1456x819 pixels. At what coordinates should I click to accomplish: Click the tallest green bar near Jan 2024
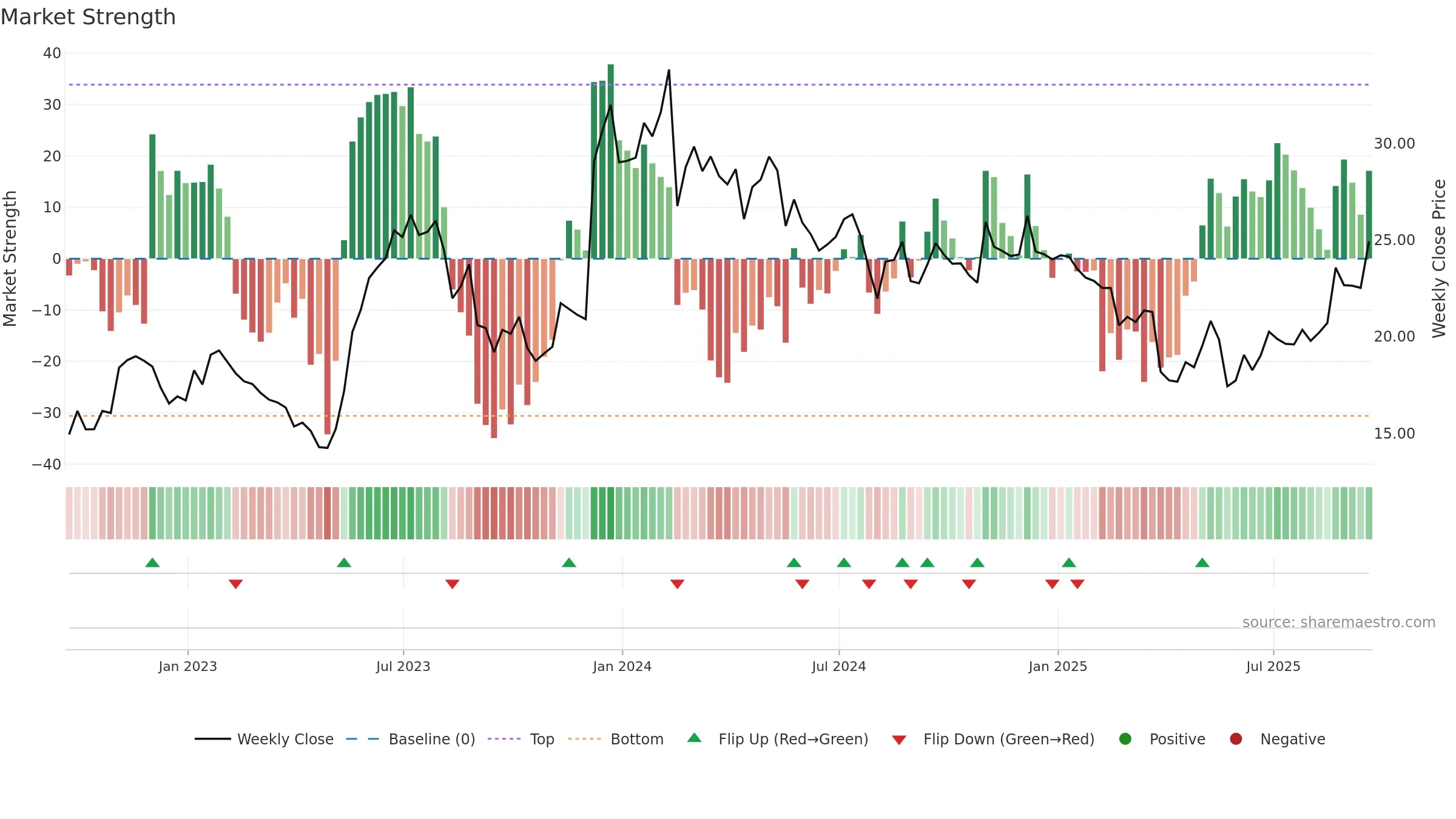[x=611, y=161]
